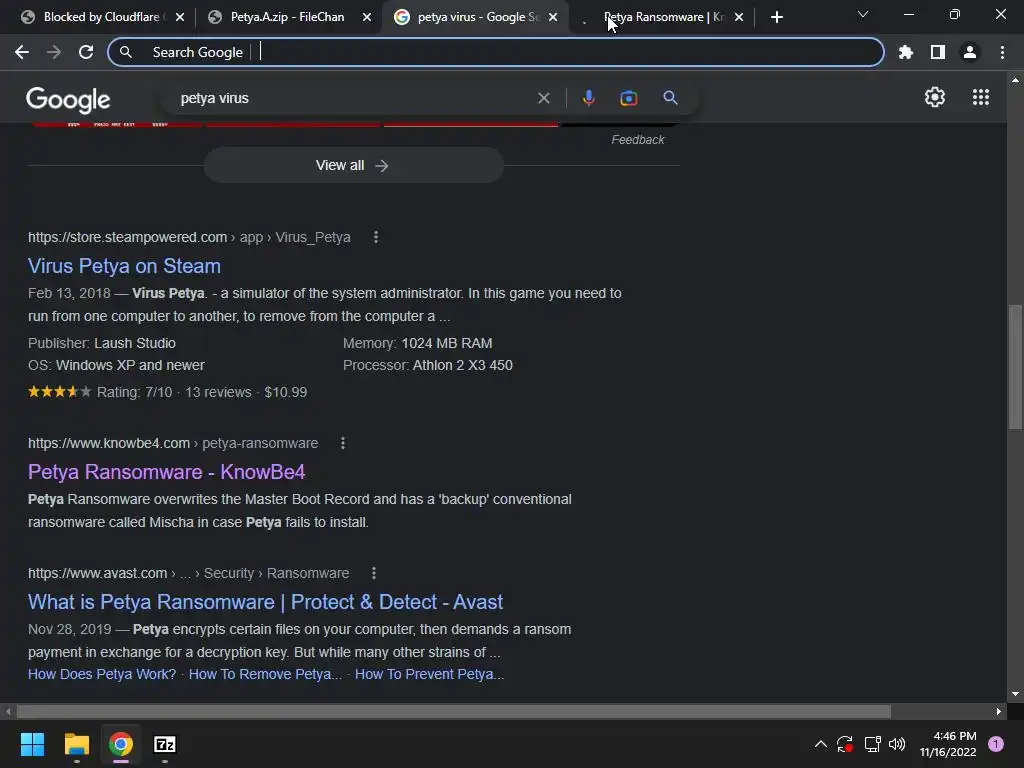This screenshot has width=1024, height=768.
Task: Click the scroll down arrow
Action: pos(1015,694)
